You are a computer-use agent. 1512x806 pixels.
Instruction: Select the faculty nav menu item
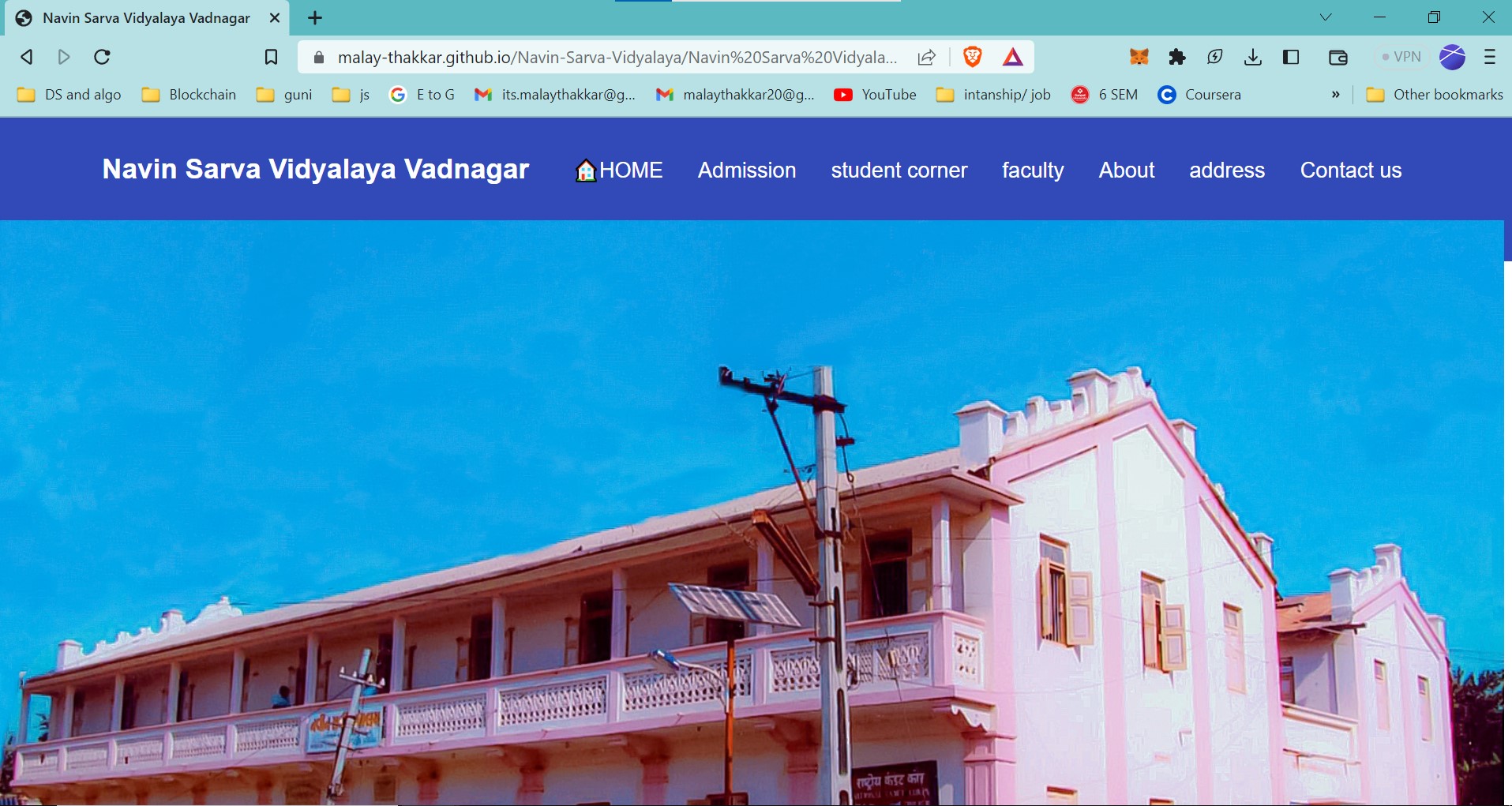1033,171
